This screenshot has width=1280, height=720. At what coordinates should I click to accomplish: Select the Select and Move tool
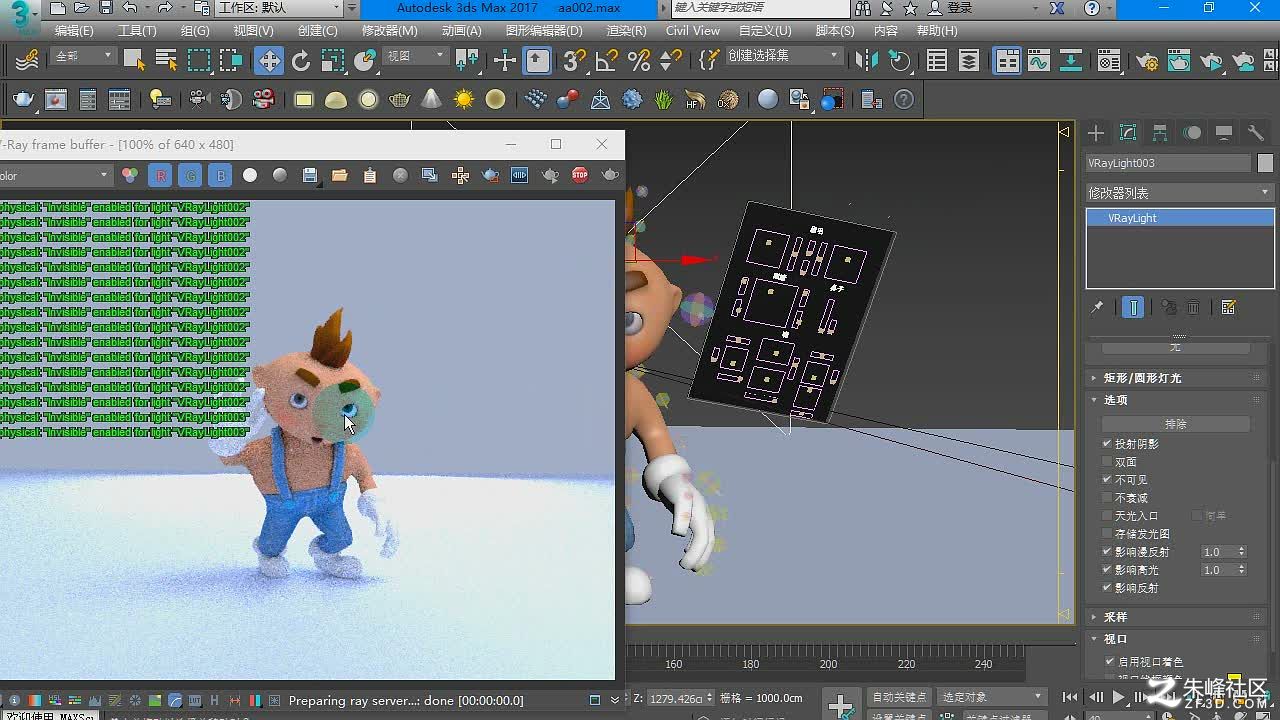269,61
